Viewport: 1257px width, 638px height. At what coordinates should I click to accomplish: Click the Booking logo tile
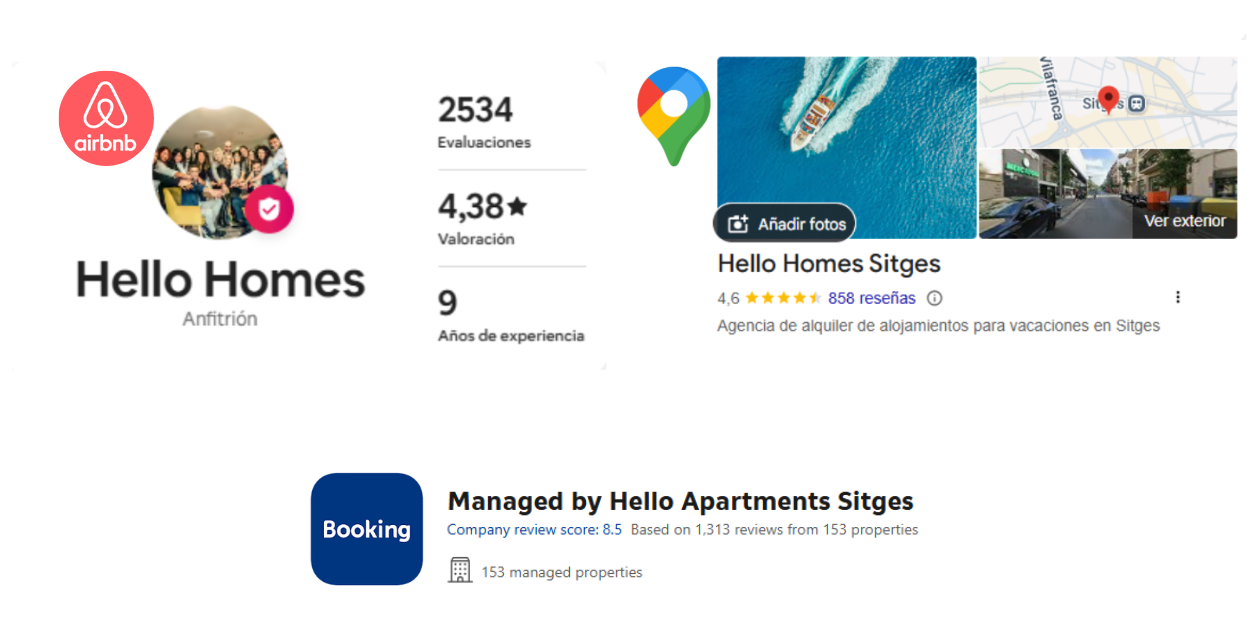(x=367, y=529)
